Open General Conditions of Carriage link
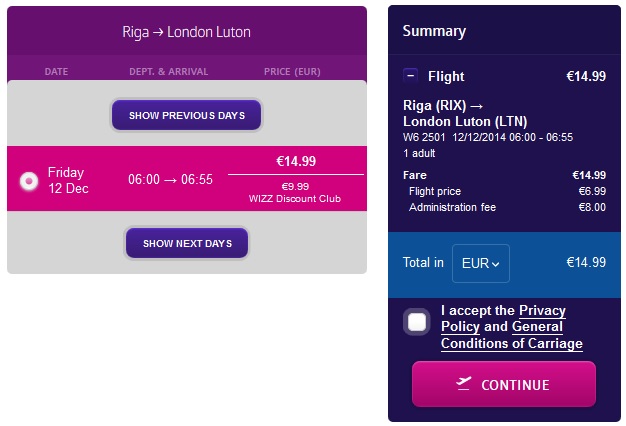 coord(512,335)
